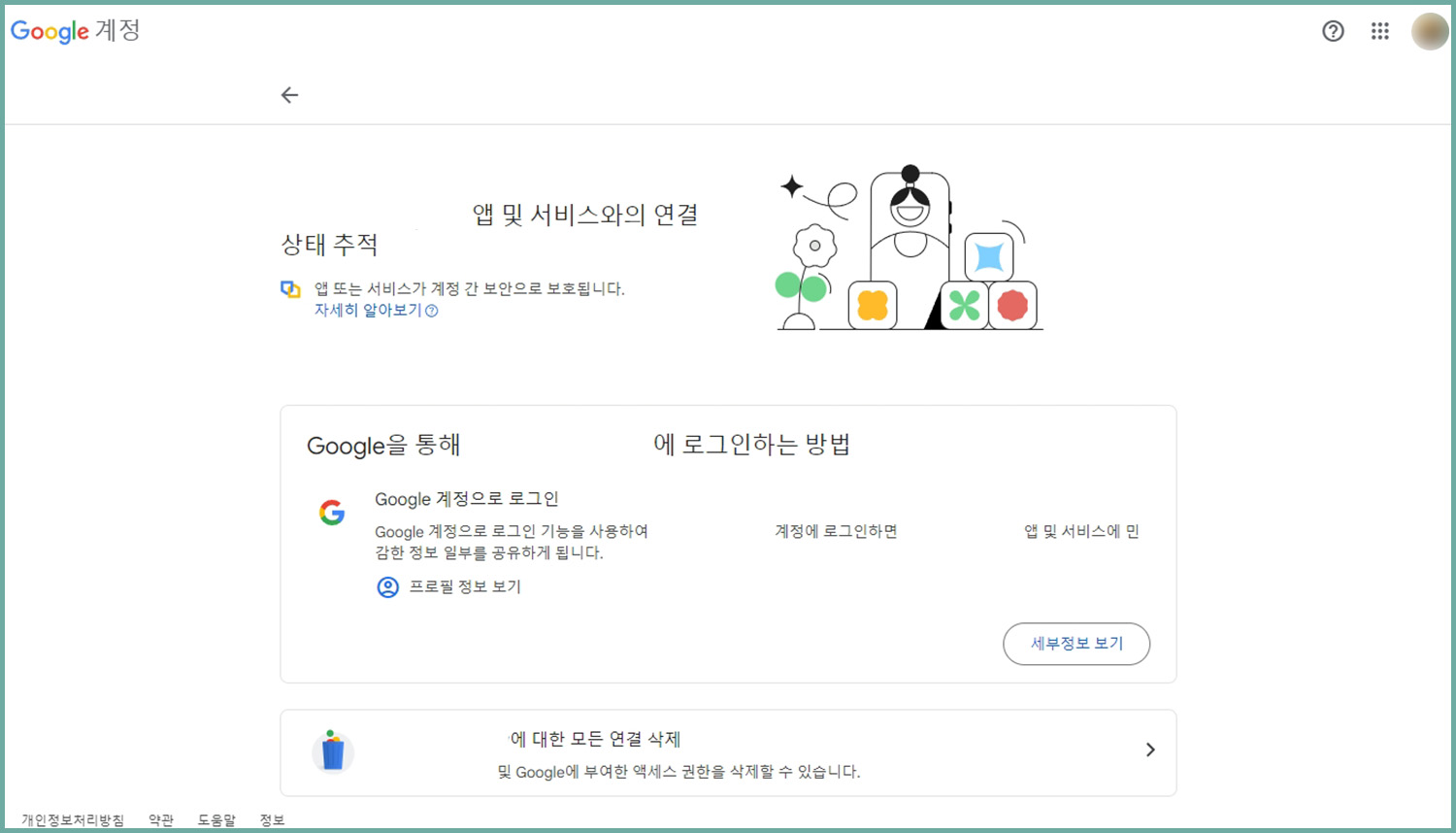Open 개인정보처리방침 footer link

73,820
